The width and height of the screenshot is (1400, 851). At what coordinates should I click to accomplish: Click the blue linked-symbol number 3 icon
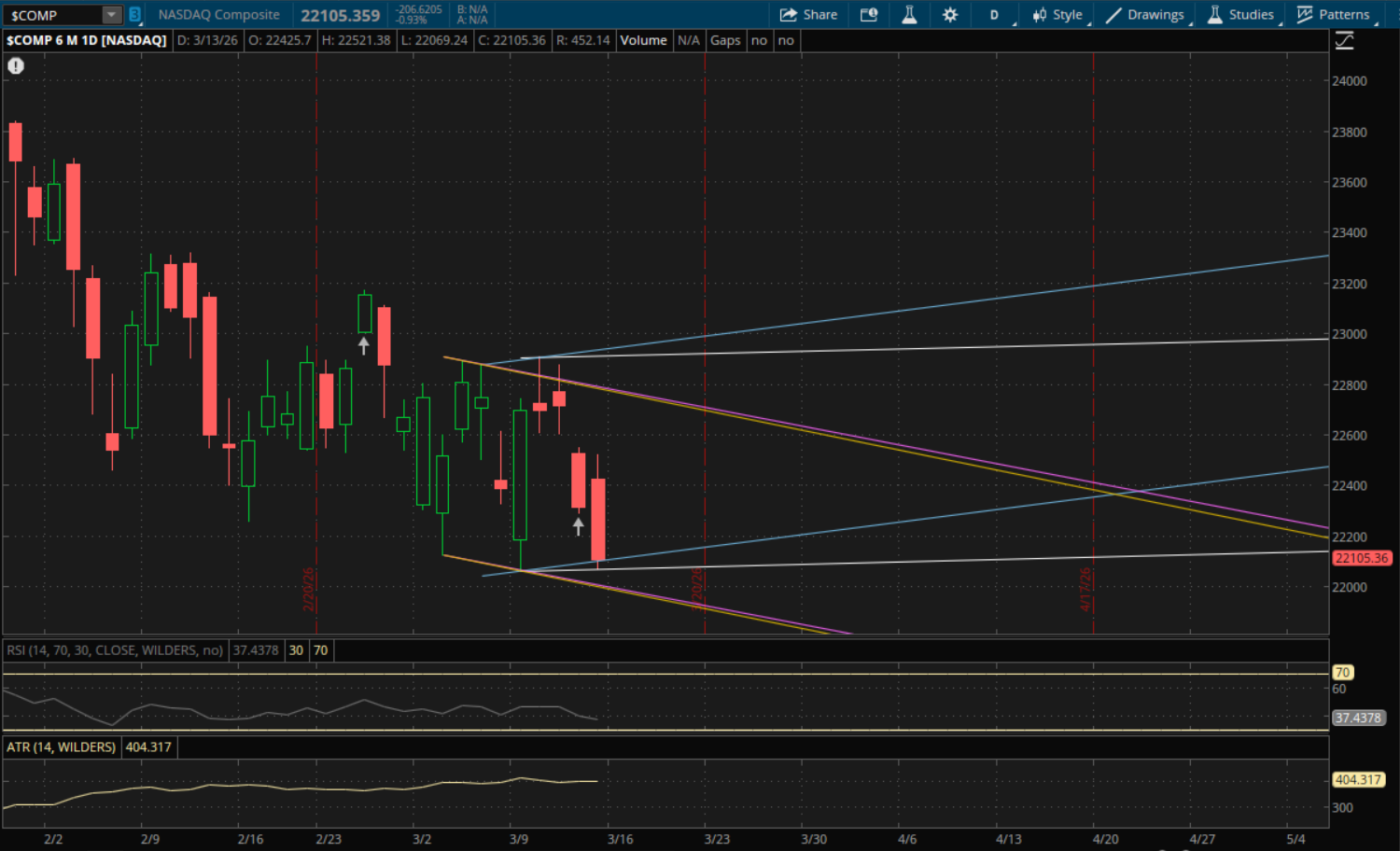(x=134, y=15)
